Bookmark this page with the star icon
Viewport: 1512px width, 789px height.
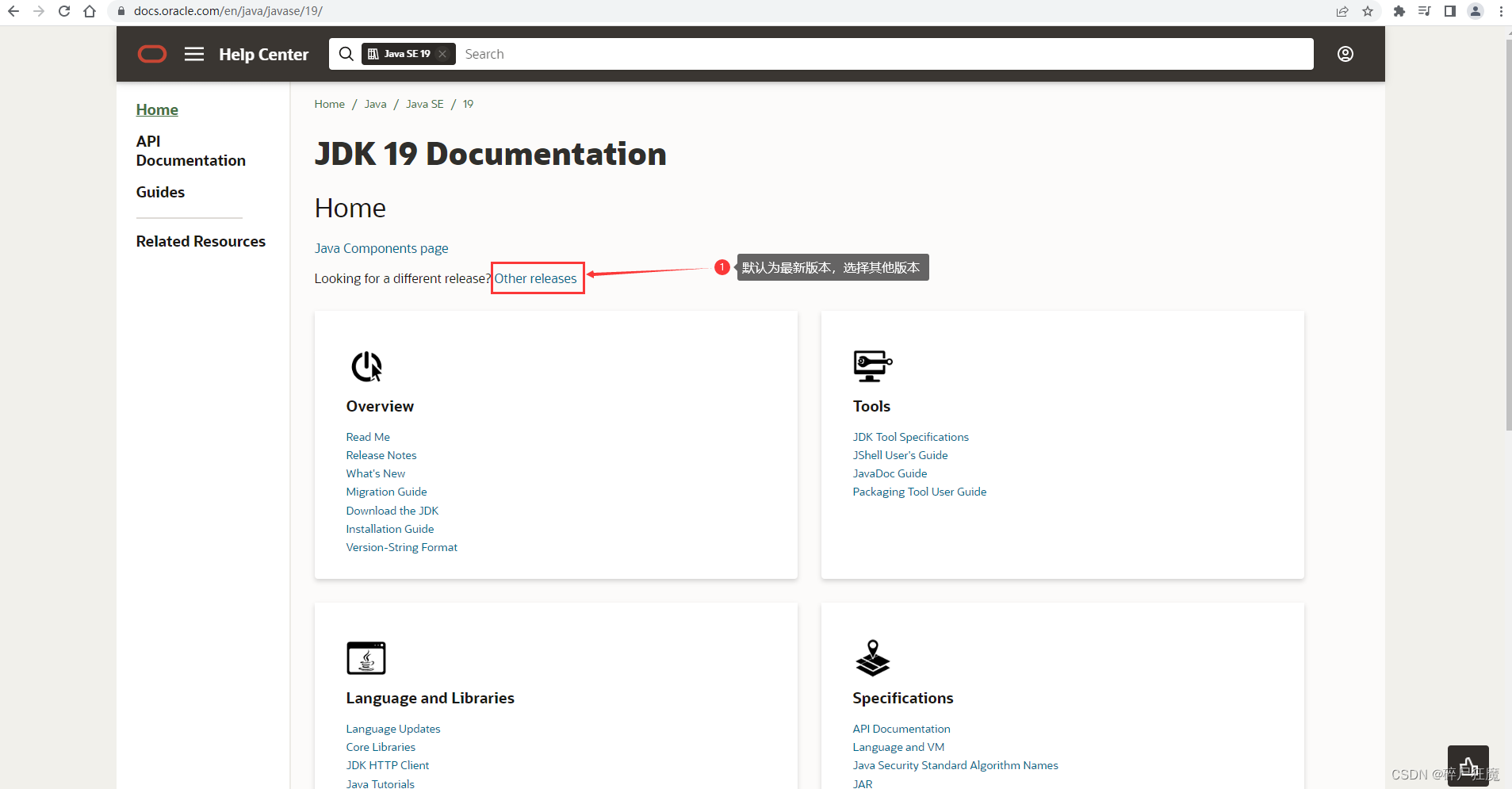tap(1368, 11)
